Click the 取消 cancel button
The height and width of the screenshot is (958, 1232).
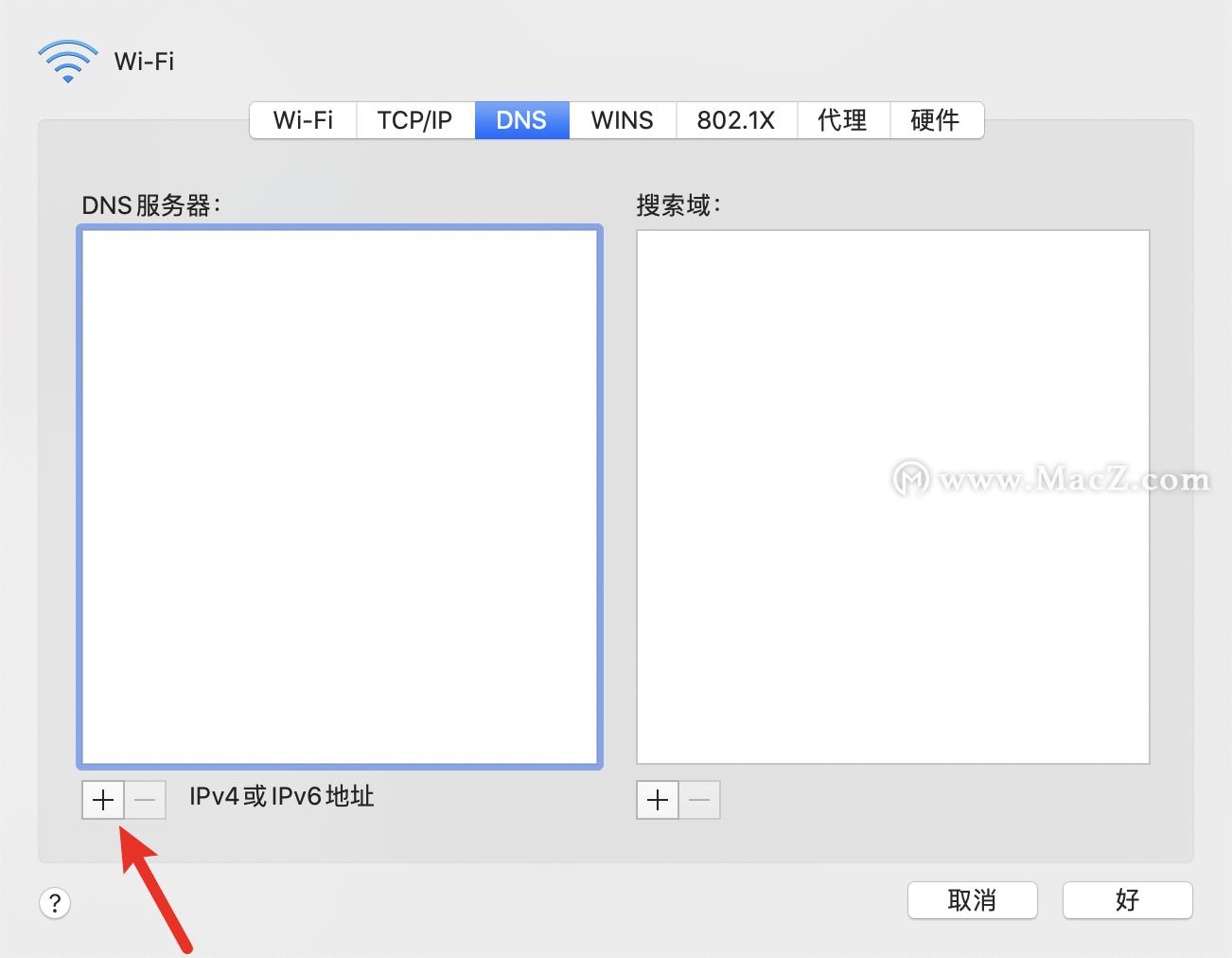pos(972,900)
